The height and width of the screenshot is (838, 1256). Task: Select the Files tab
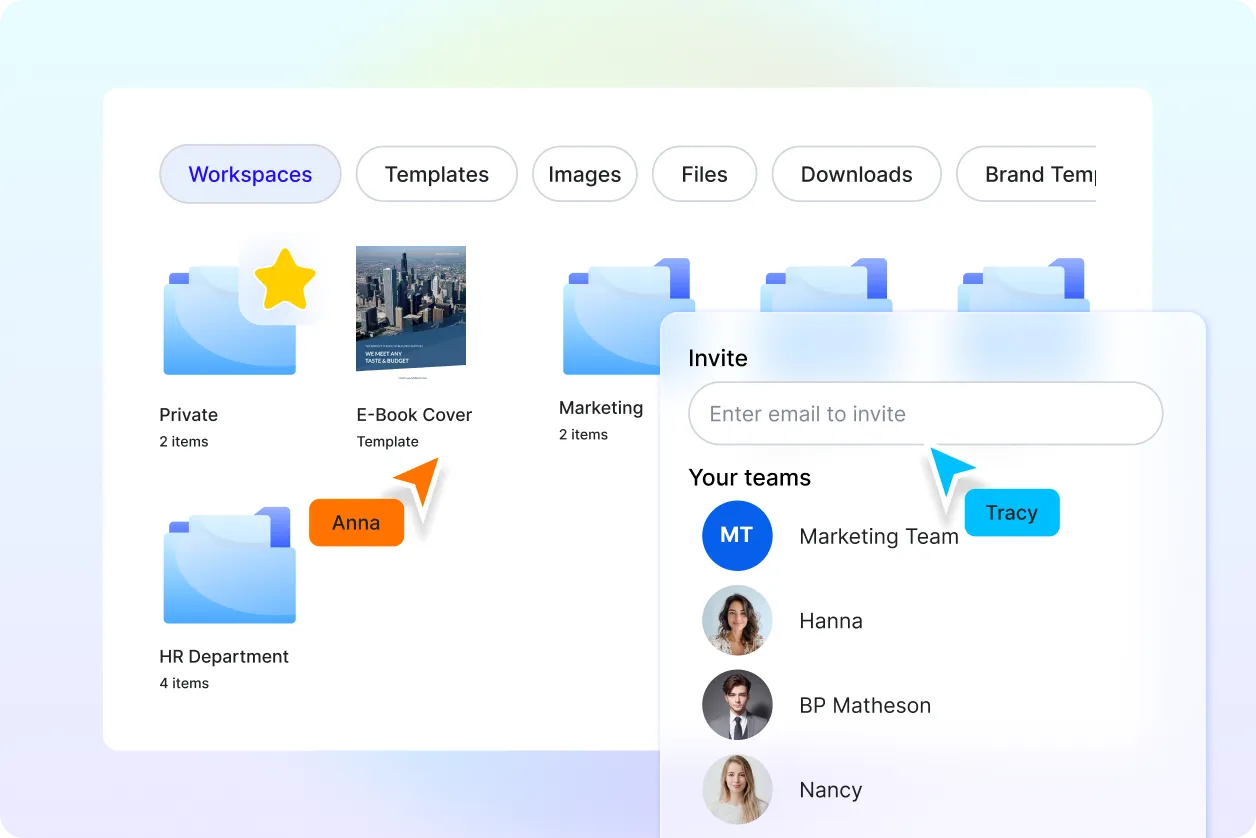[704, 174]
